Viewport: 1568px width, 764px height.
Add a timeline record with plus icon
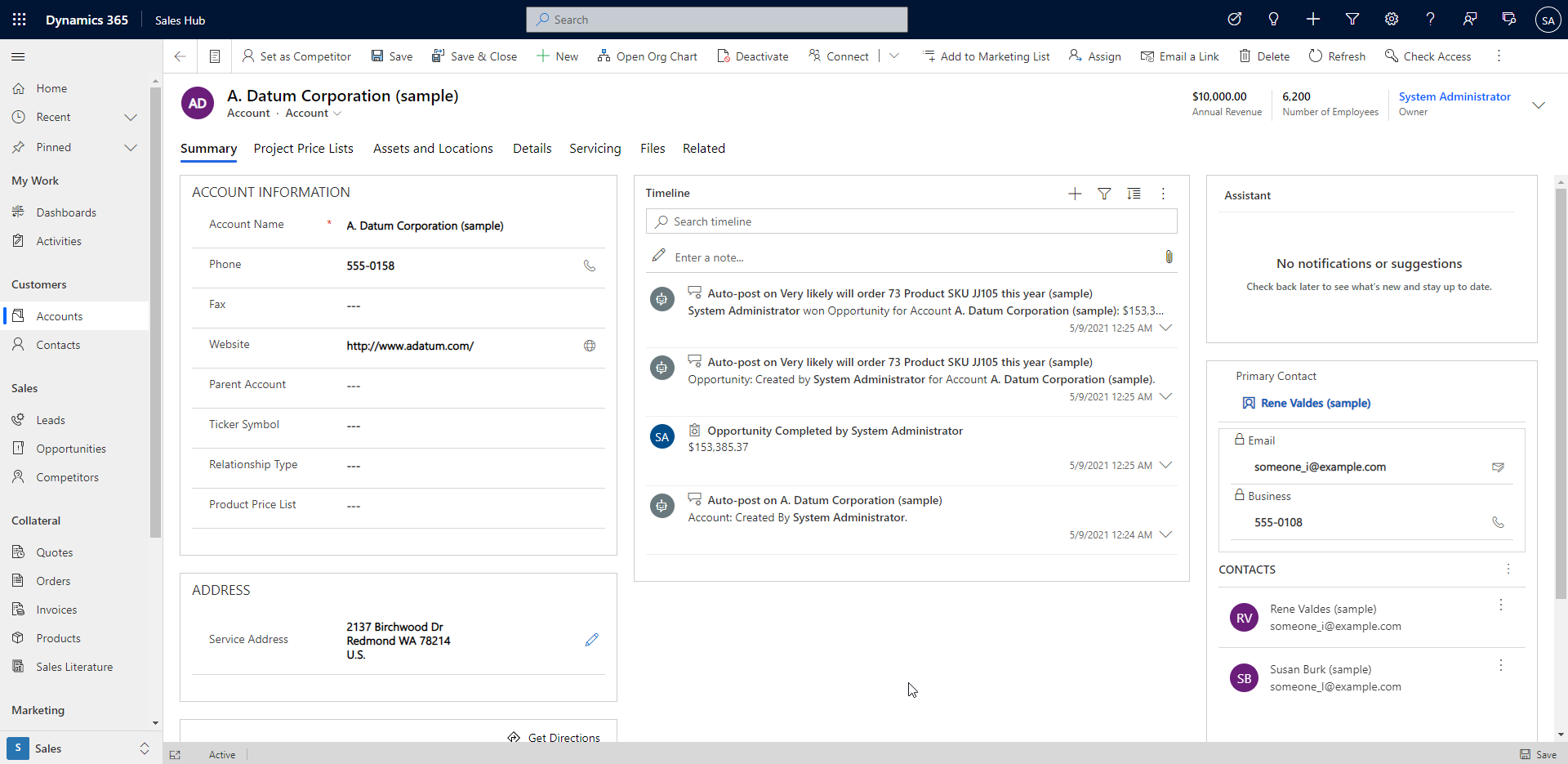click(1075, 194)
